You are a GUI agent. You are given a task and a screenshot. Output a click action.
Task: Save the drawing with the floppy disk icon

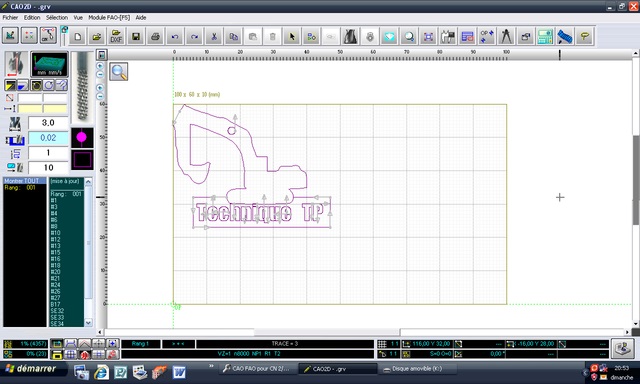[x=136, y=36]
